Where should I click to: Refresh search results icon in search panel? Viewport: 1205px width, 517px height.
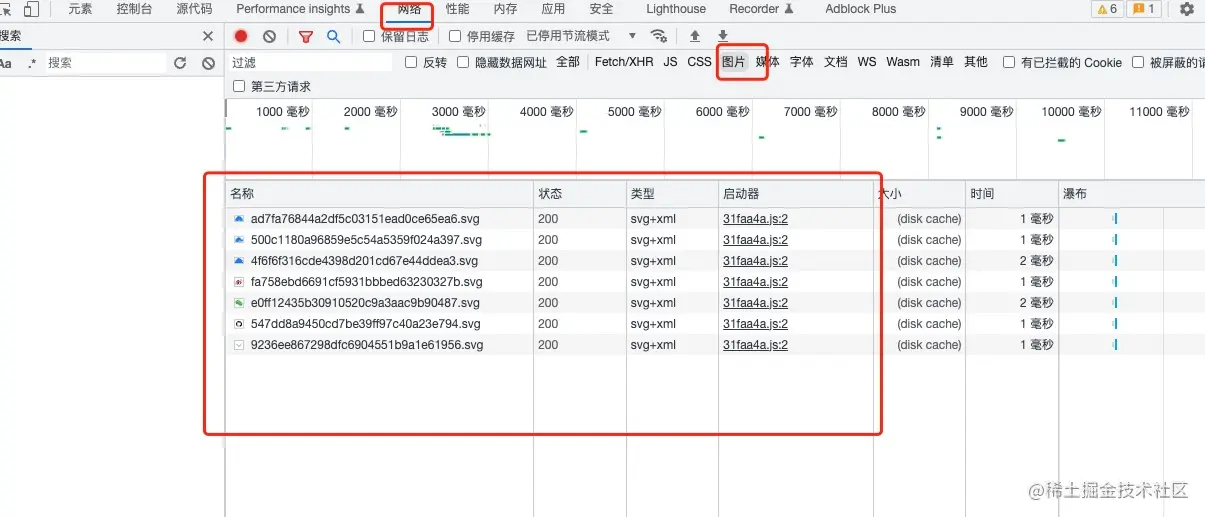(180, 62)
